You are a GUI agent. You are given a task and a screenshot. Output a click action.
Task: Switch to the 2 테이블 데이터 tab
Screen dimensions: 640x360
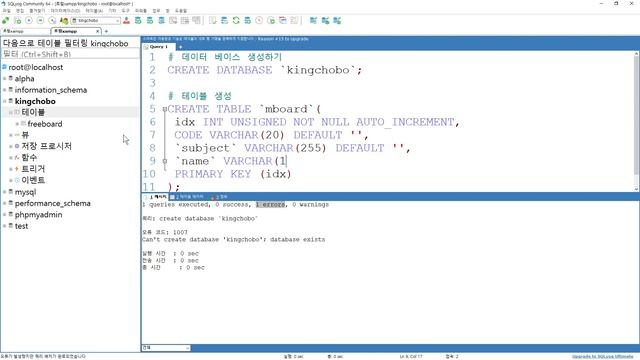click(187, 197)
